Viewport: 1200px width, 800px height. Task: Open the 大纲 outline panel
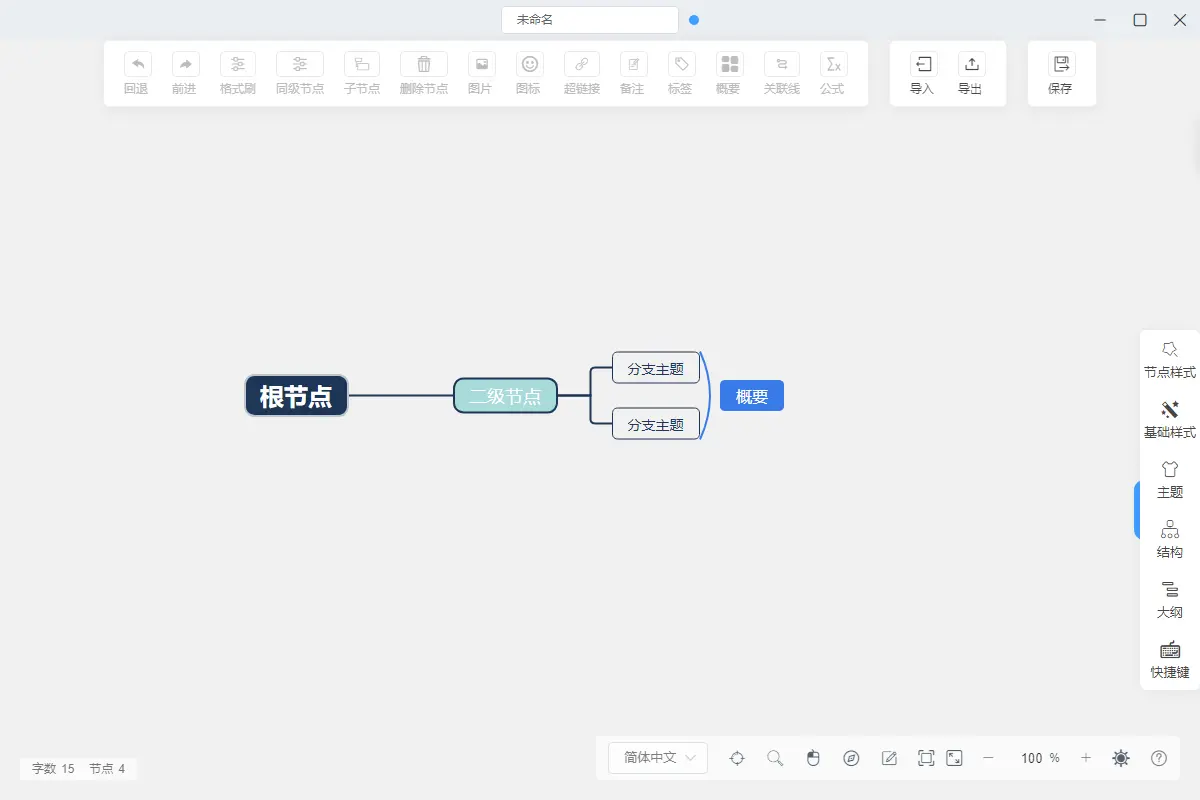click(1169, 599)
